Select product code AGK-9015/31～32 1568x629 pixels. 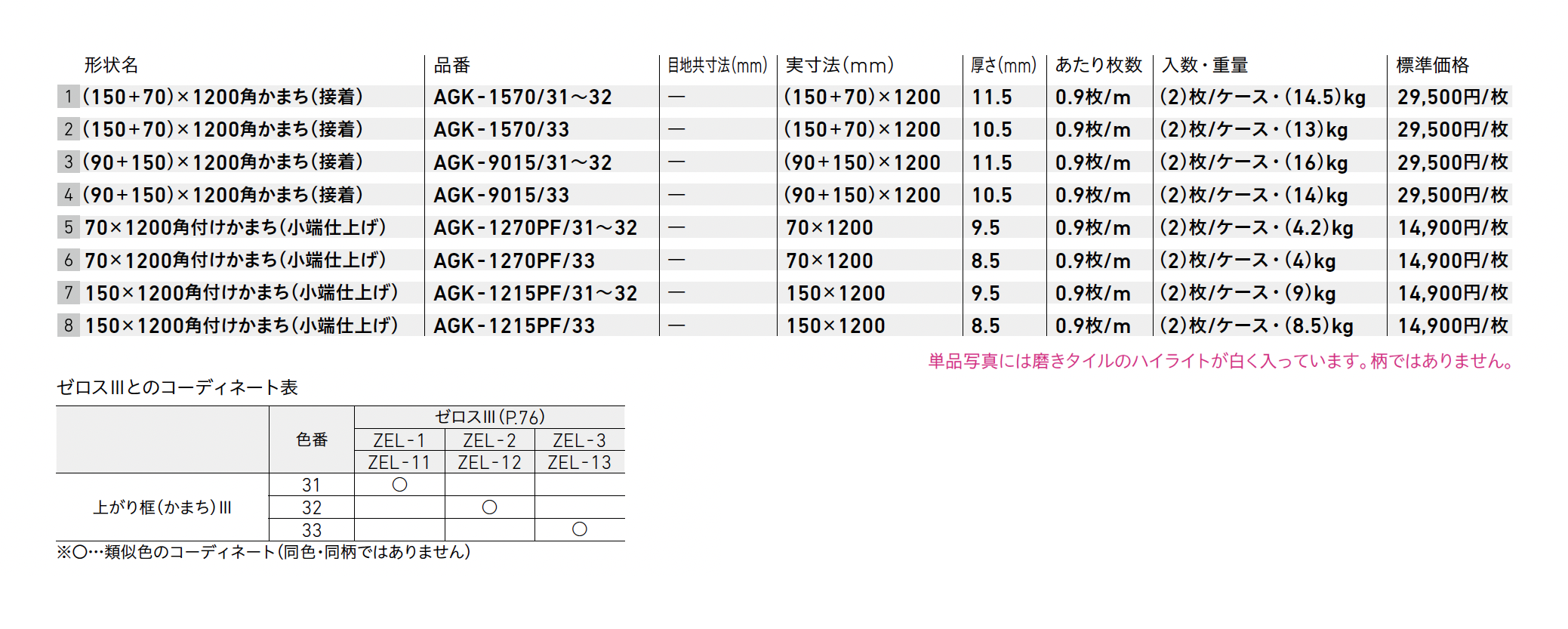point(522,162)
